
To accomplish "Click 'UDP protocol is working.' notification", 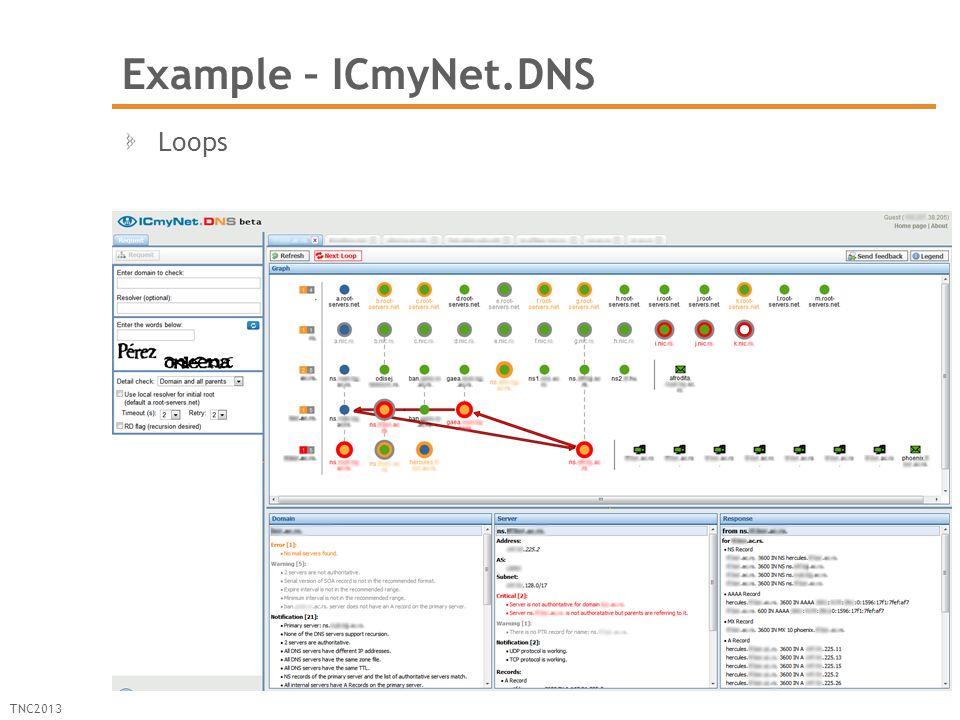I will coord(538,651).
